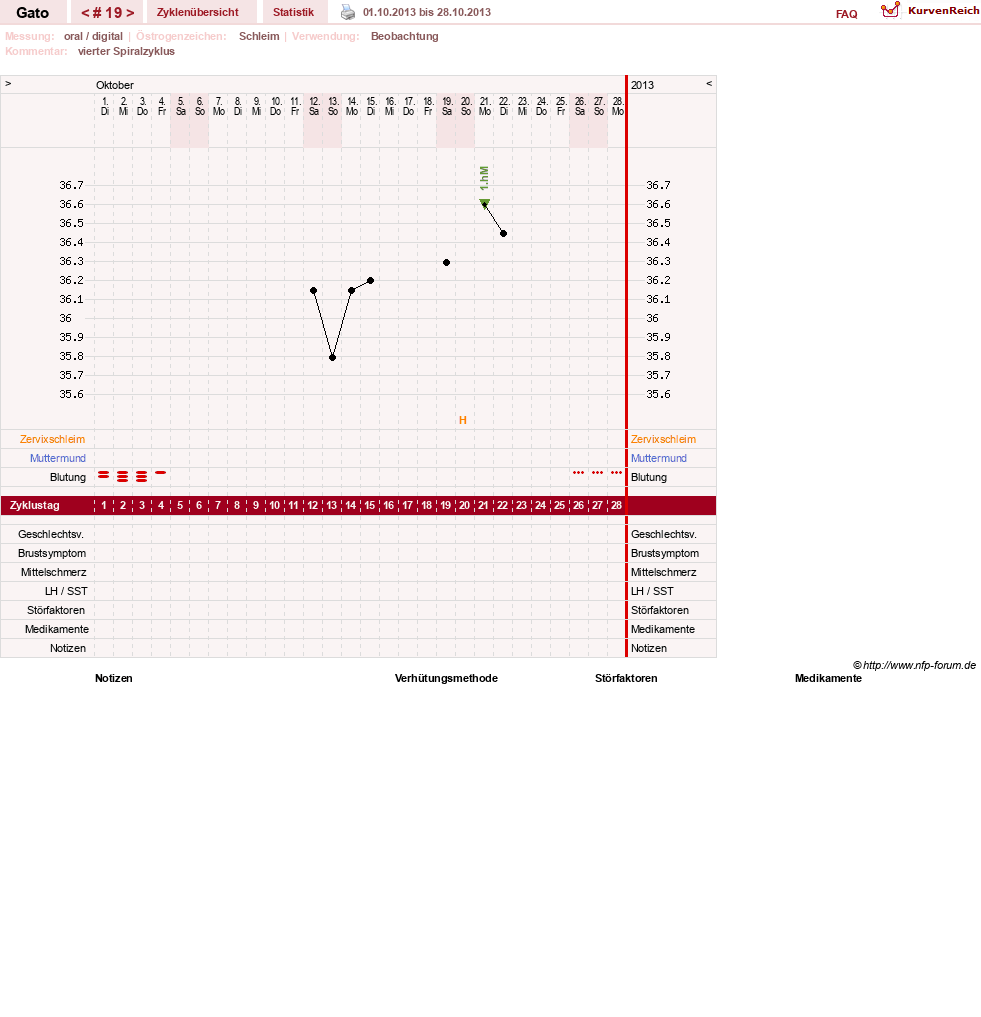Viewport: 981px width, 1017px height.
Task: Click the heavy bleeding symbol on day 2
Action: point(122,477)
